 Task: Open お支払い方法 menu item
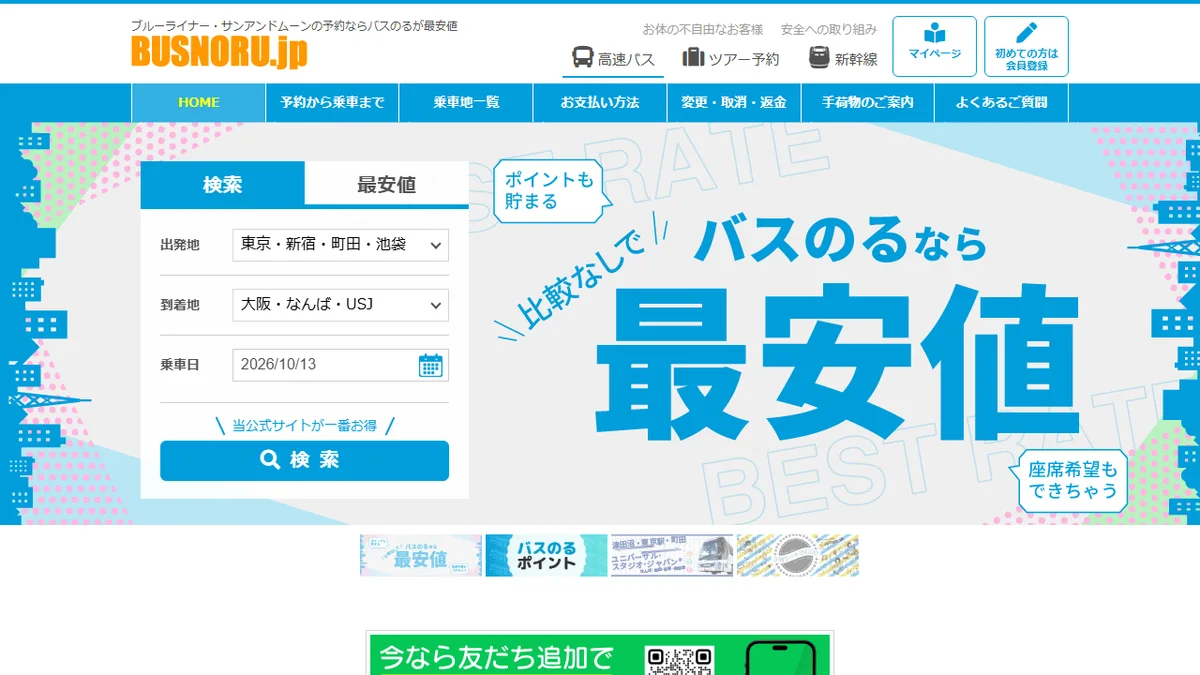(x=600, y=103)
